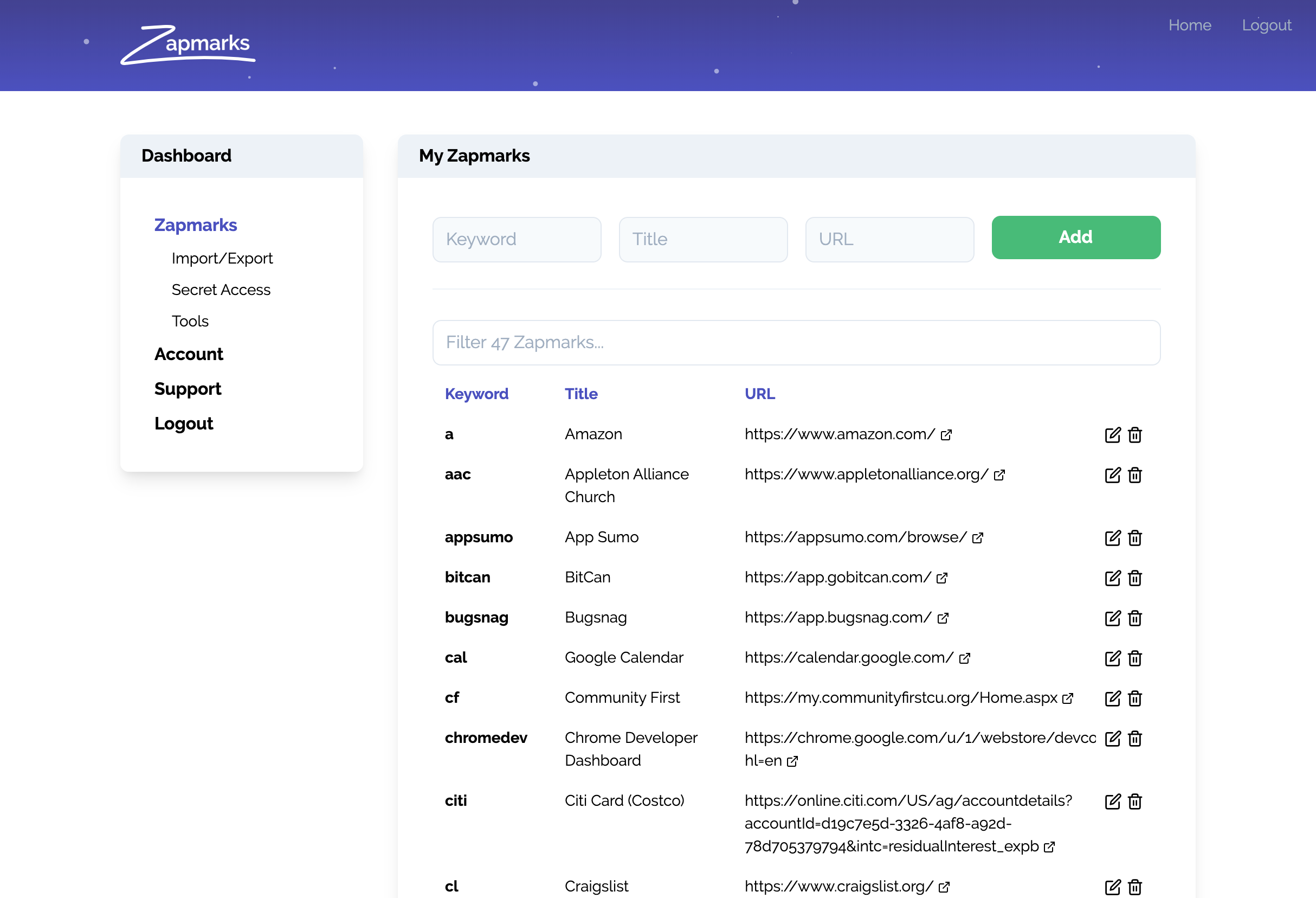Image resolution: width=1316 pixels, height=898 pixels.
Task: Click the Zapmarks logo in header
Action: pyautogui.click(x=188, y=45)
